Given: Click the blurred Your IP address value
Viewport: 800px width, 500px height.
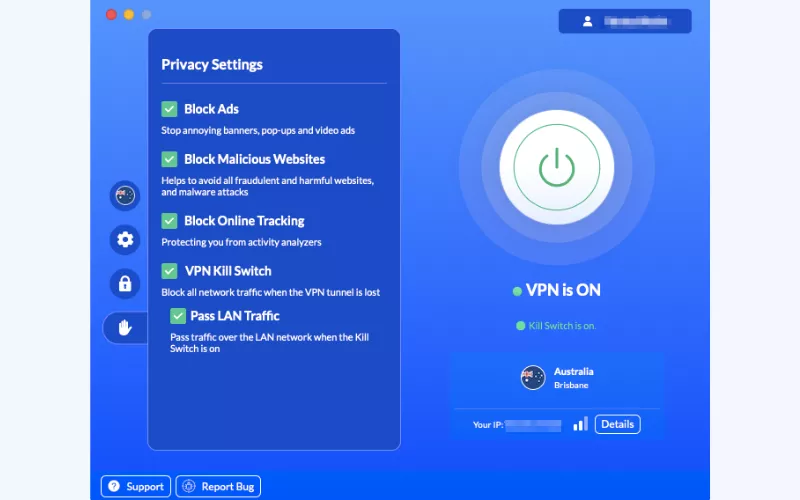Looking at the screenshot, I should pos(533,424).
